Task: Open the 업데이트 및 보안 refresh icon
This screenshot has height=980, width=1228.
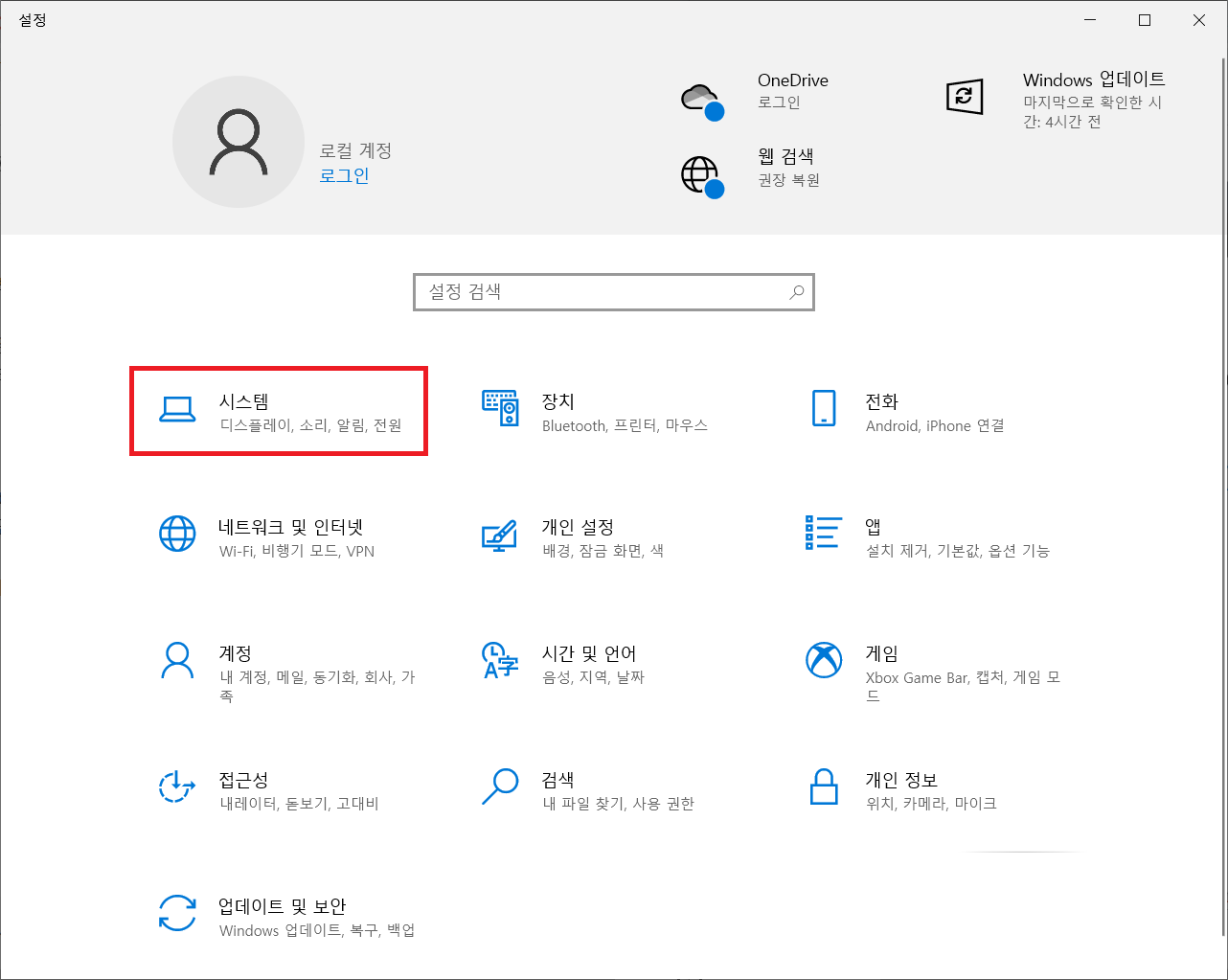Action: pyautogui.click(x=177, y=913)
